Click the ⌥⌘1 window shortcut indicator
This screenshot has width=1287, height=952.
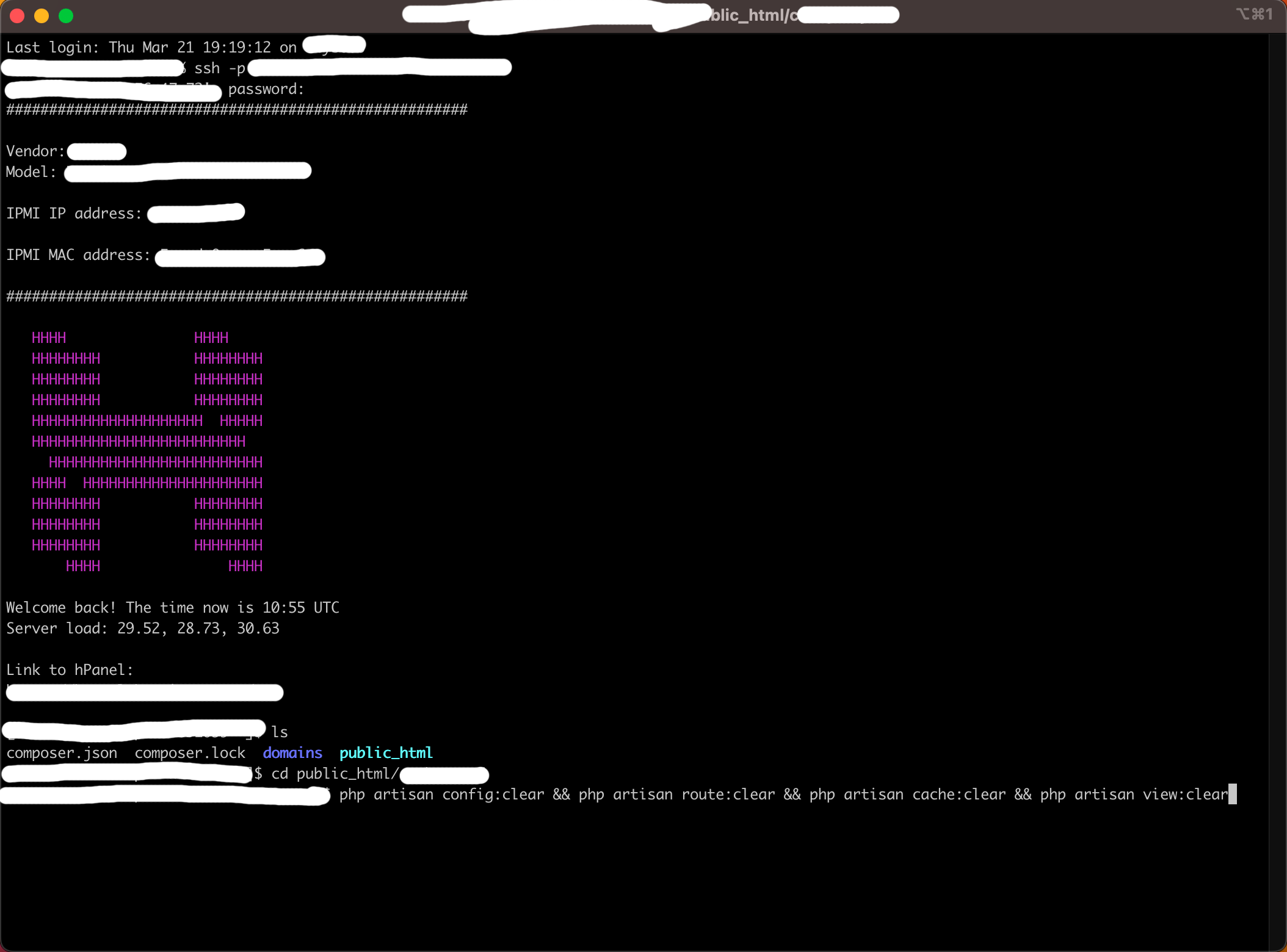pos(1255,14)
